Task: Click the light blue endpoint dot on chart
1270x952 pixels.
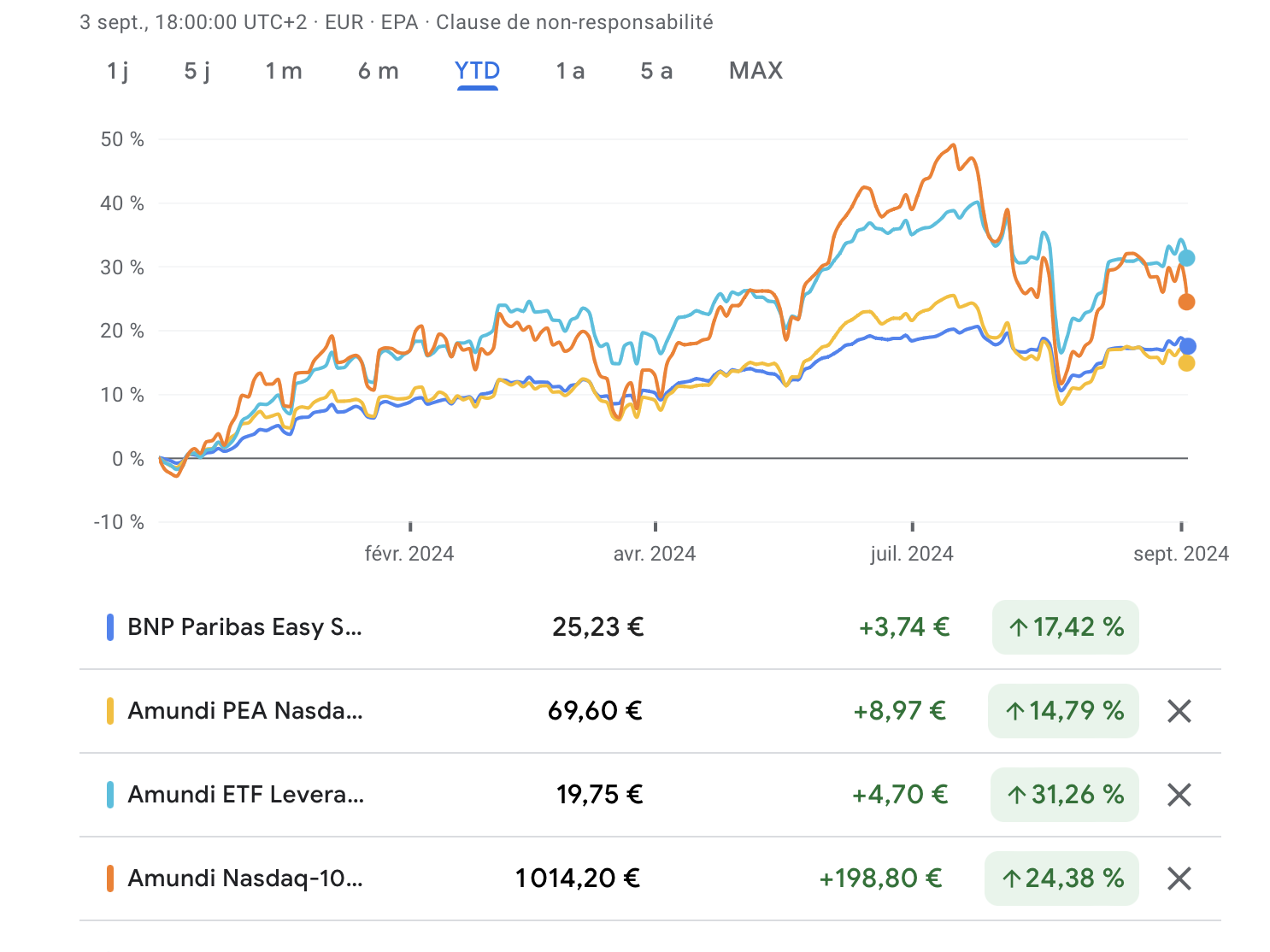Action: (x=1186, y=258)
